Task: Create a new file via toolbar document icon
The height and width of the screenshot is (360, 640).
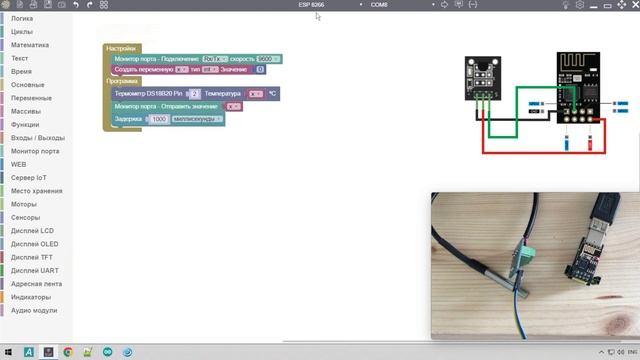Action: 19,4
